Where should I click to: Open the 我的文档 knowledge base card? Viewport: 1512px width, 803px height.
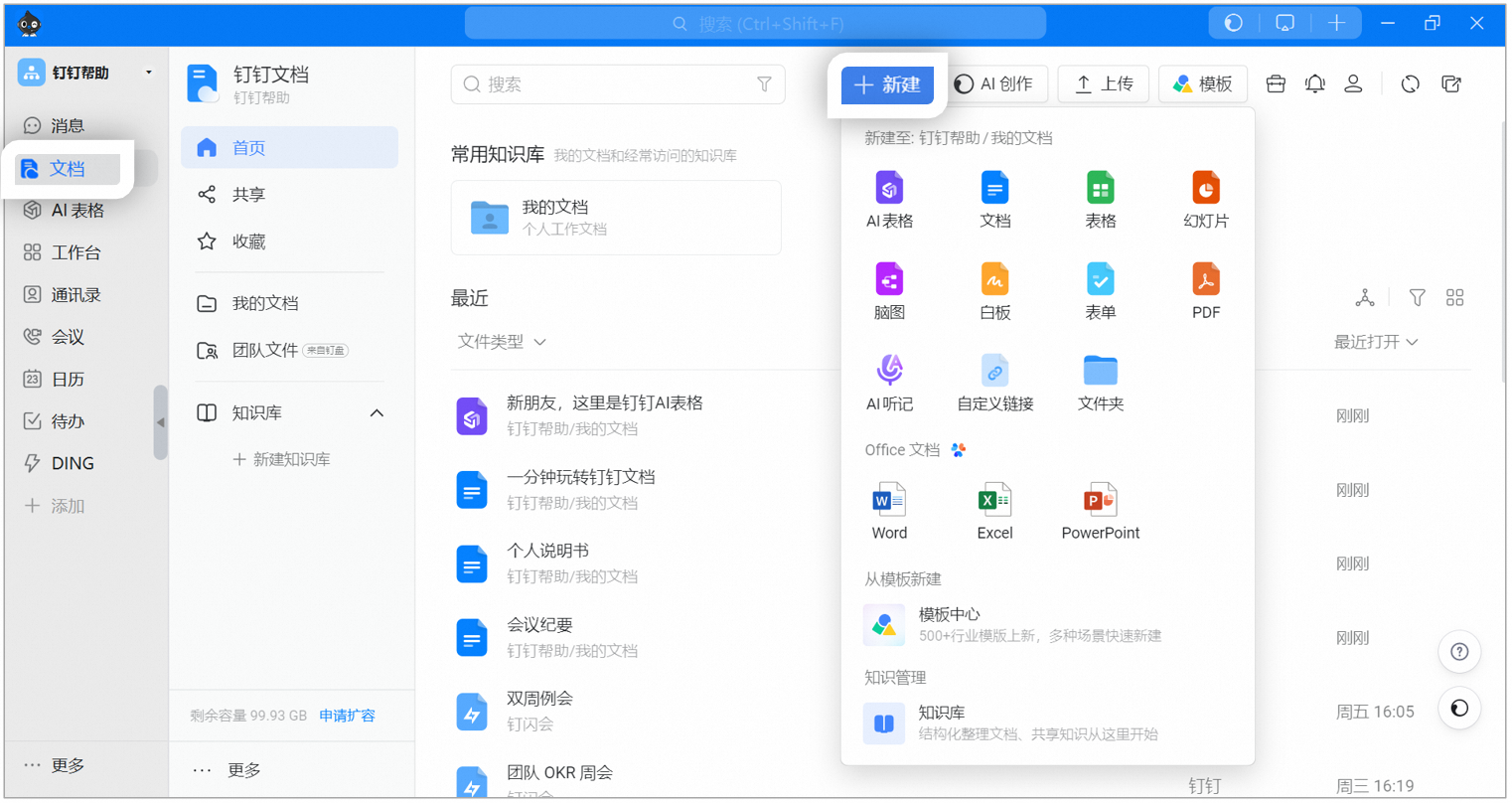616,218
